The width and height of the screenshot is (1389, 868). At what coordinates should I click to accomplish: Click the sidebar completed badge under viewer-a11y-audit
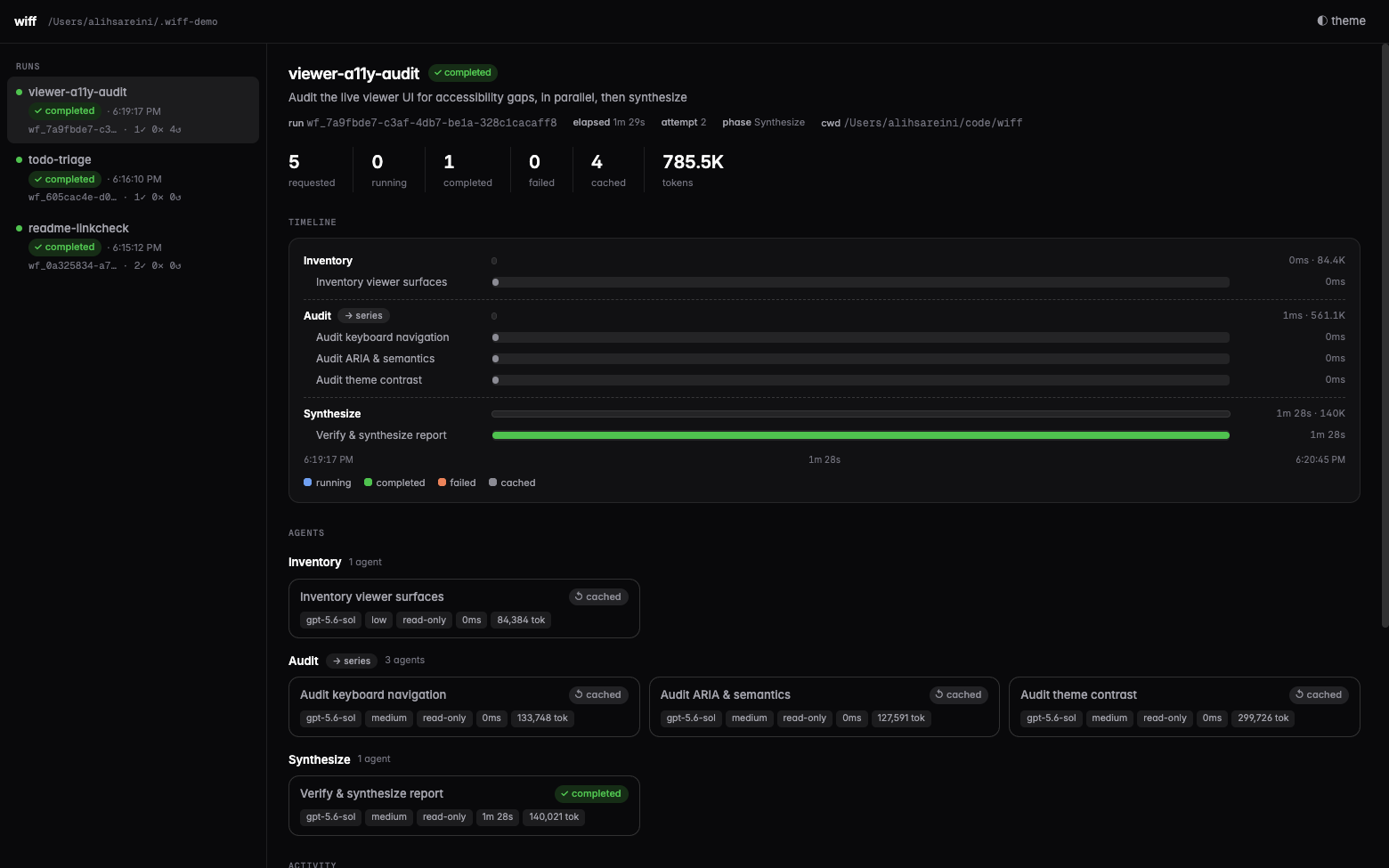tap(65, 111)
